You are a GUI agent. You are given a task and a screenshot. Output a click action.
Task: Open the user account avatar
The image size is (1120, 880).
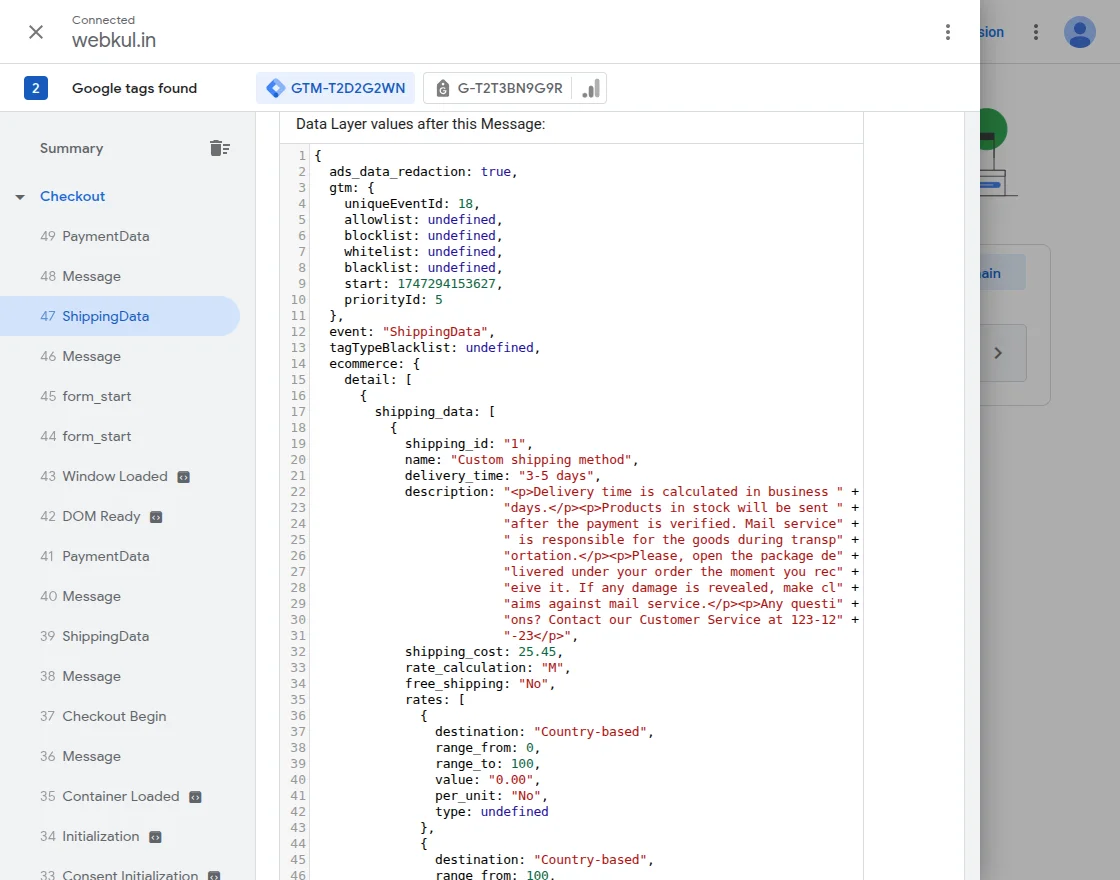[1079, 32]
